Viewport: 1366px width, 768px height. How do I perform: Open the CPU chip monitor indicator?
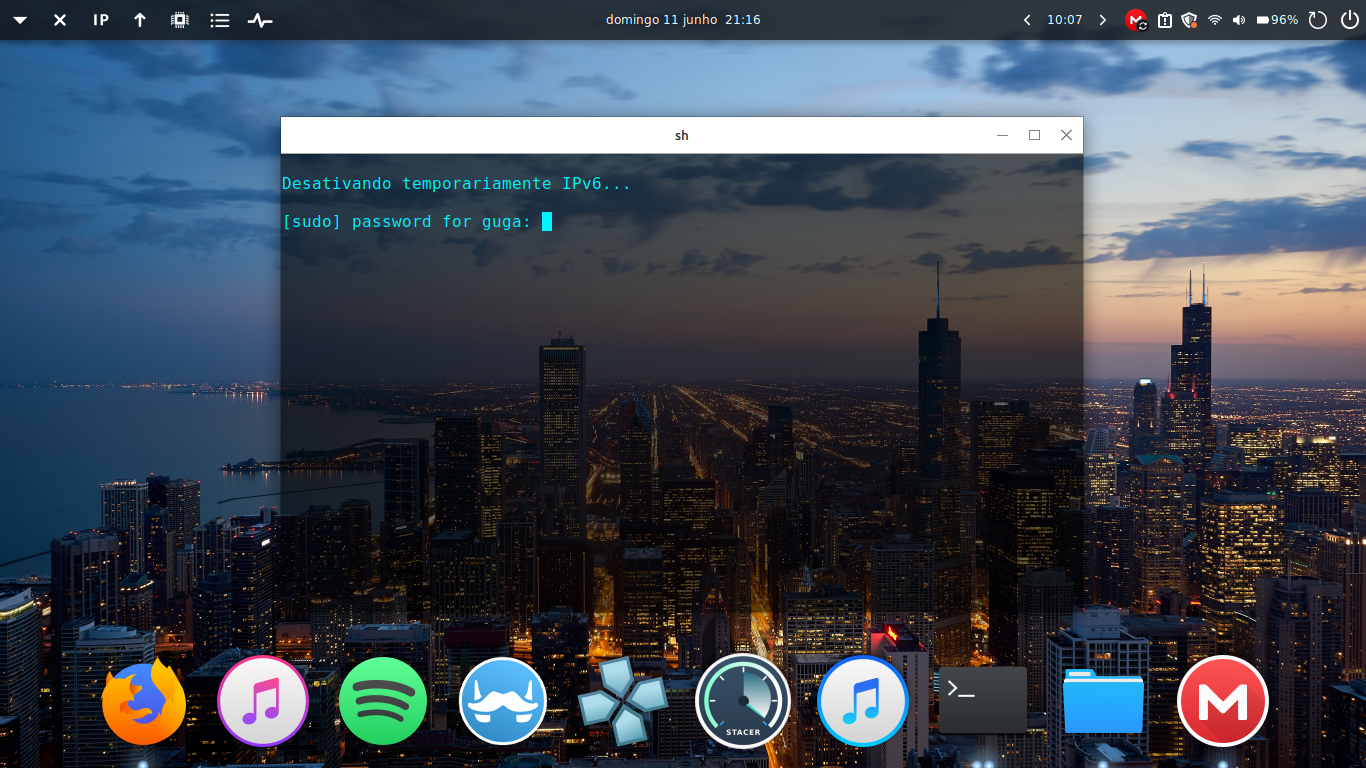point(180,20)
